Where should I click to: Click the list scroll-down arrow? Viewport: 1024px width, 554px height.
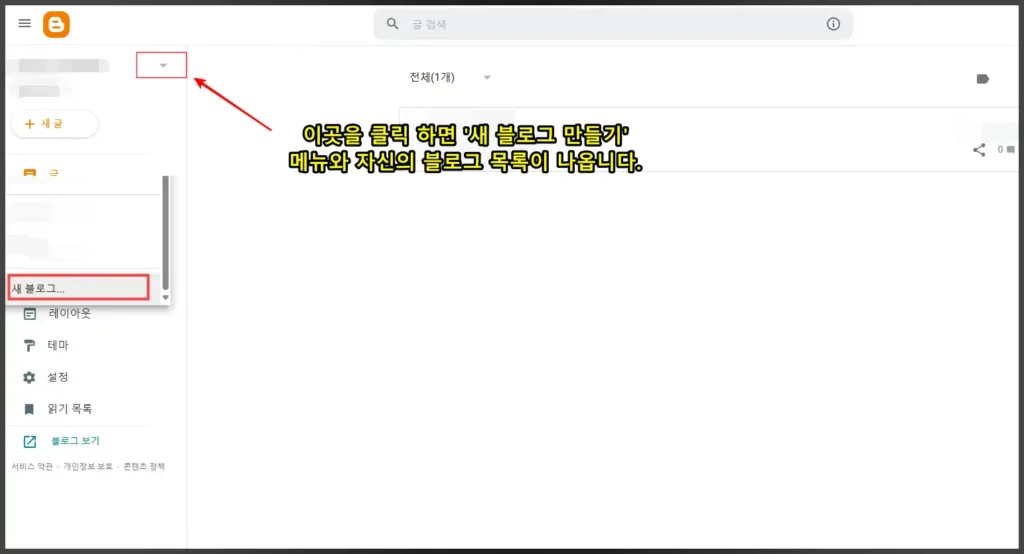click(165, 297)
